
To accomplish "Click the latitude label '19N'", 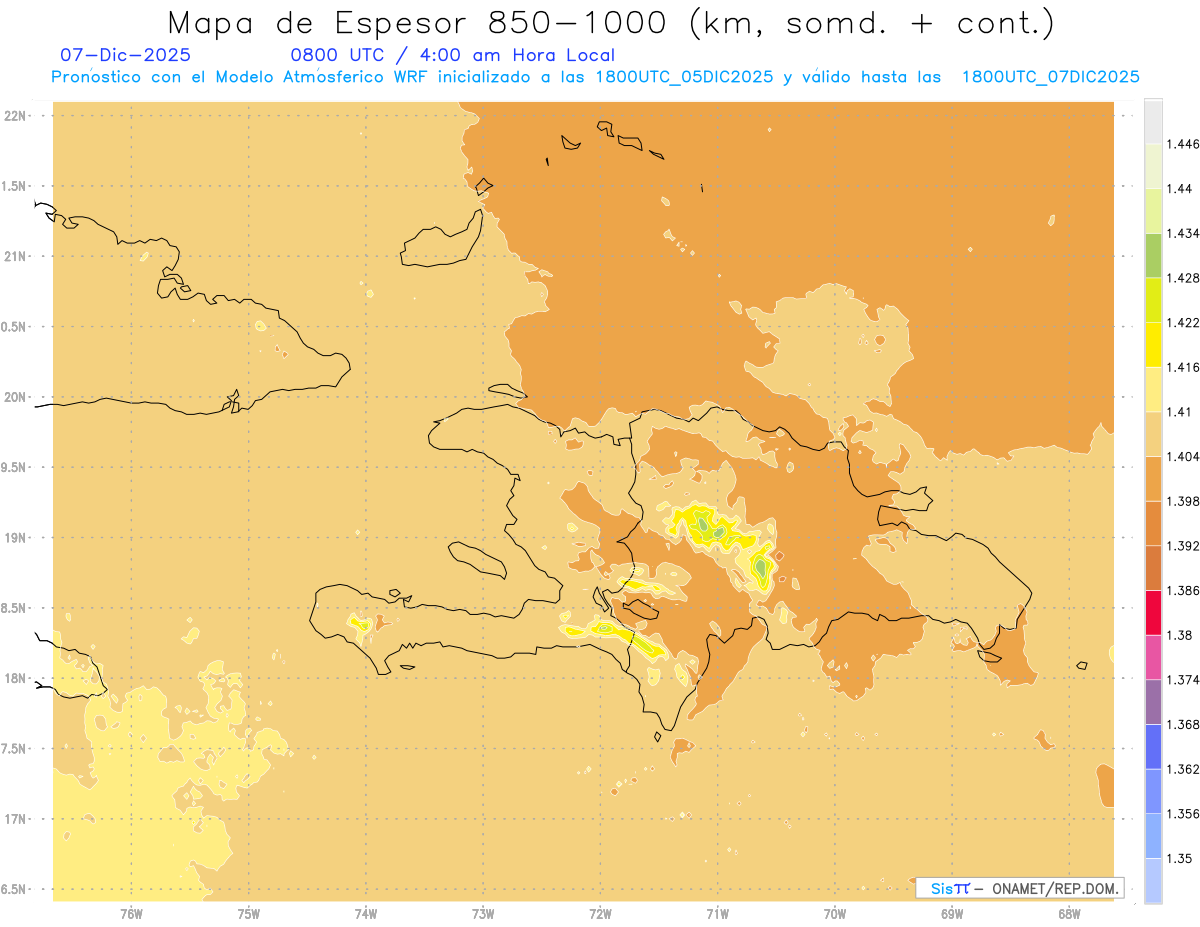I will click(x=16, y=538).
